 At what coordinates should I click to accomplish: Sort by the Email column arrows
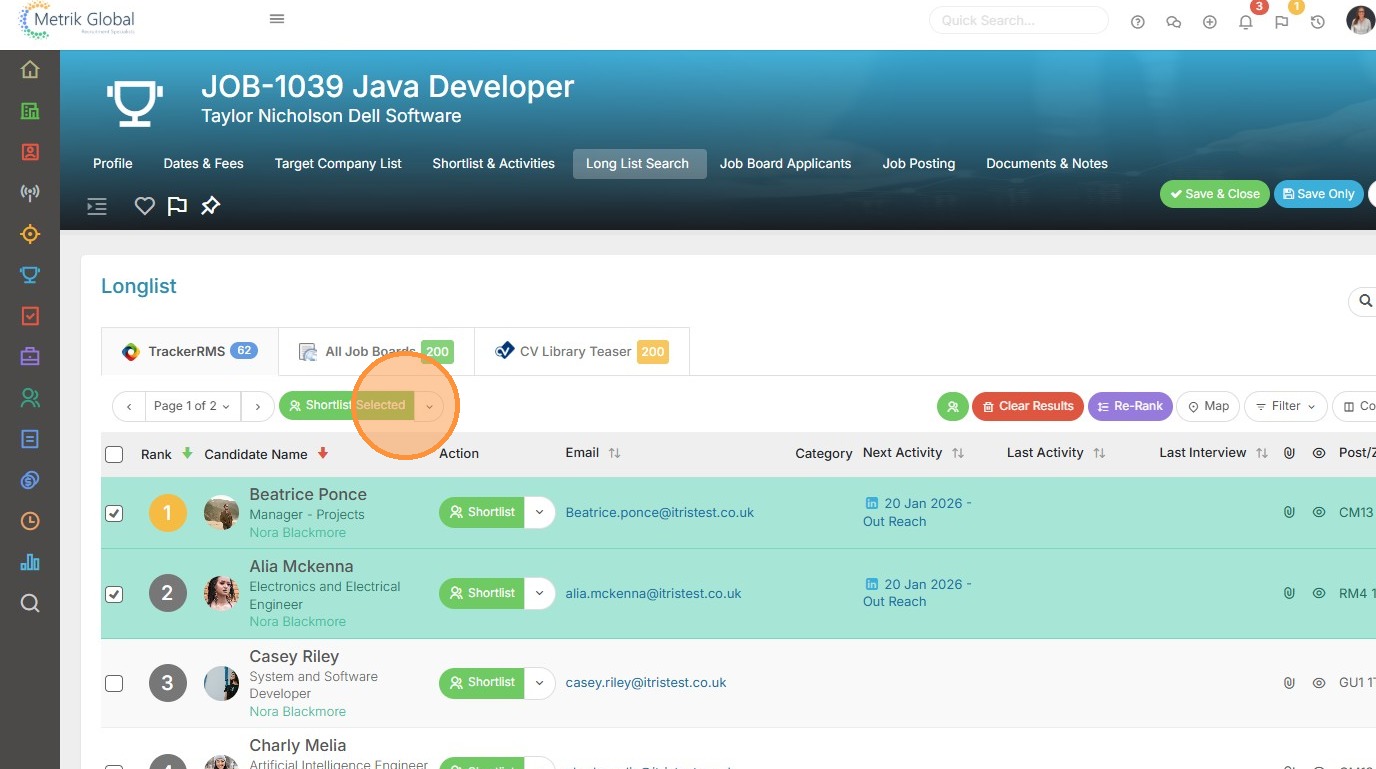[614, 453]
